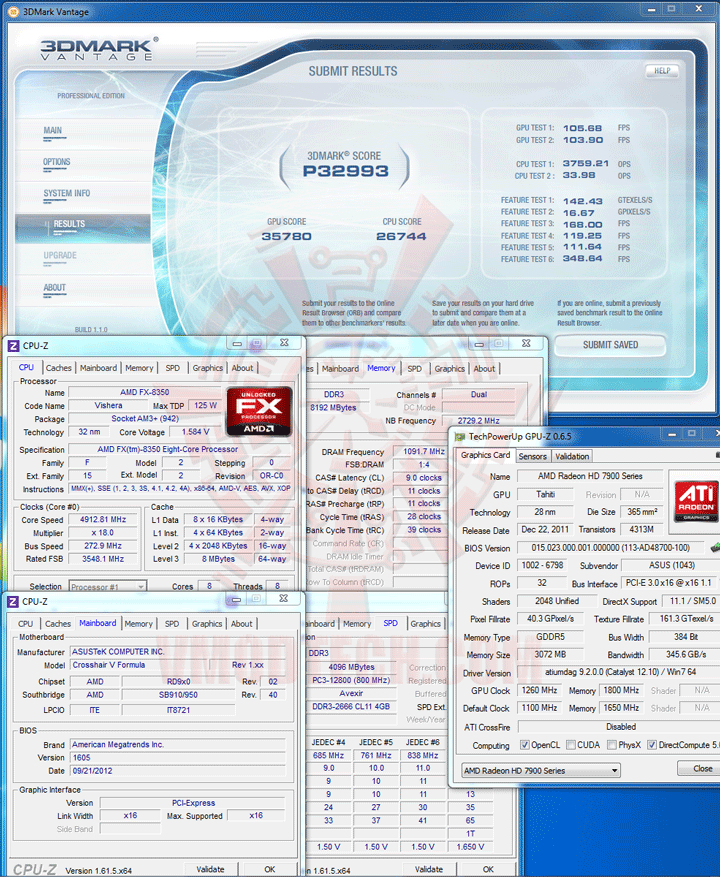This screenshot has width=720, height=877.
Task: Click OK in CPU-Z SPD window
Action: tap(488, 869)
